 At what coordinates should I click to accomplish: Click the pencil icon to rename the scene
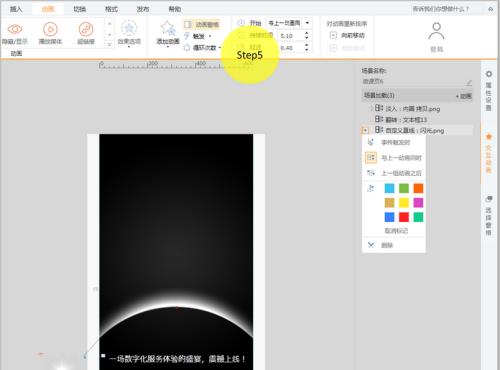pos(469,82)
